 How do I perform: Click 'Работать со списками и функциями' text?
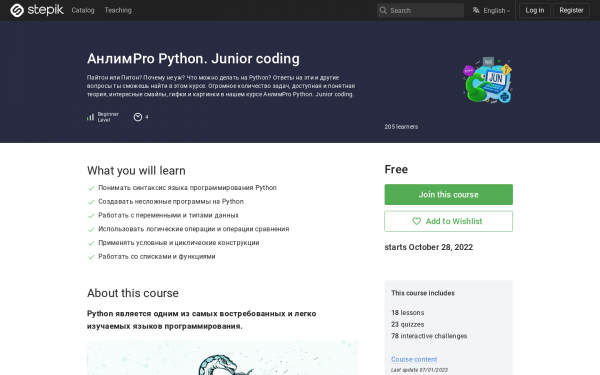[157, 257]
